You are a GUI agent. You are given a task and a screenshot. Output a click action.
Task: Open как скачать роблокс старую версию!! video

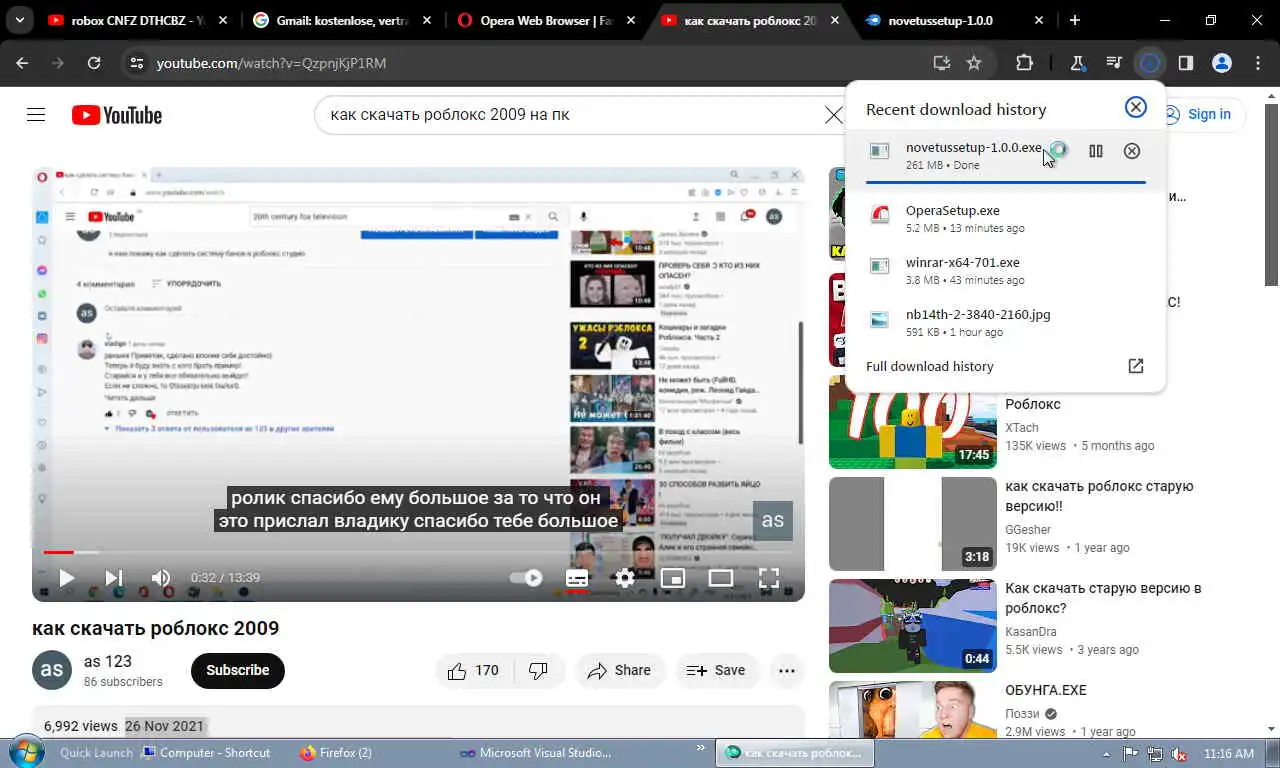1099,496
